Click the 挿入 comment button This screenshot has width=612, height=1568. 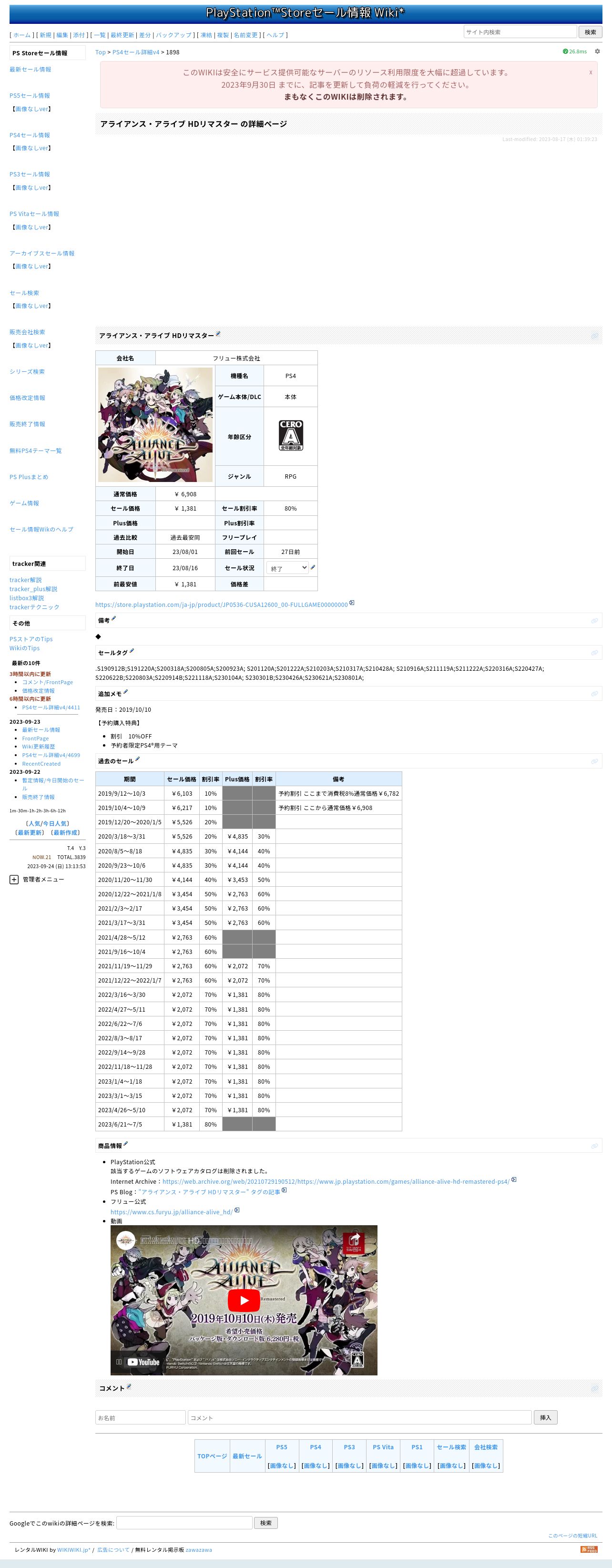(x=546, y=1418)
